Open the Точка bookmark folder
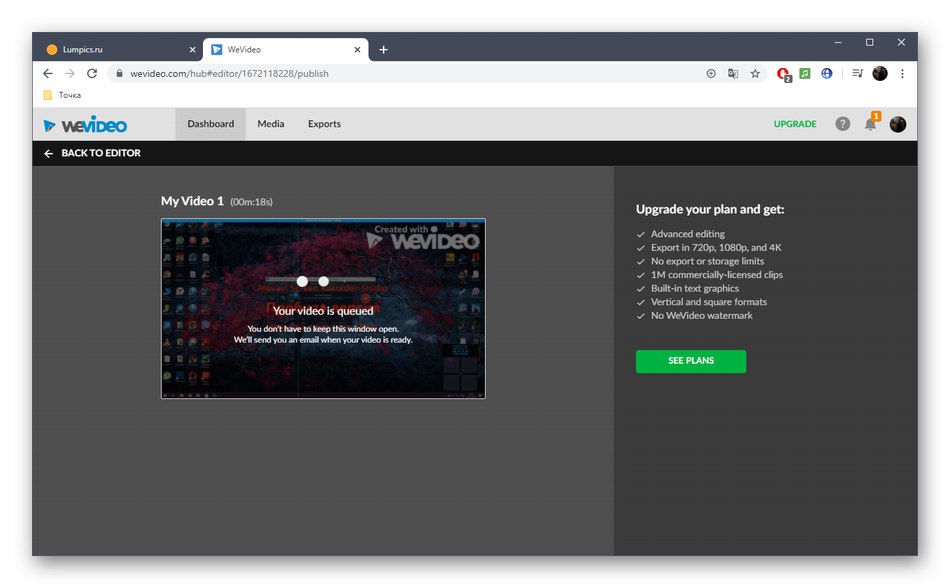Viewport: 950px width, 588px height. 62,95
